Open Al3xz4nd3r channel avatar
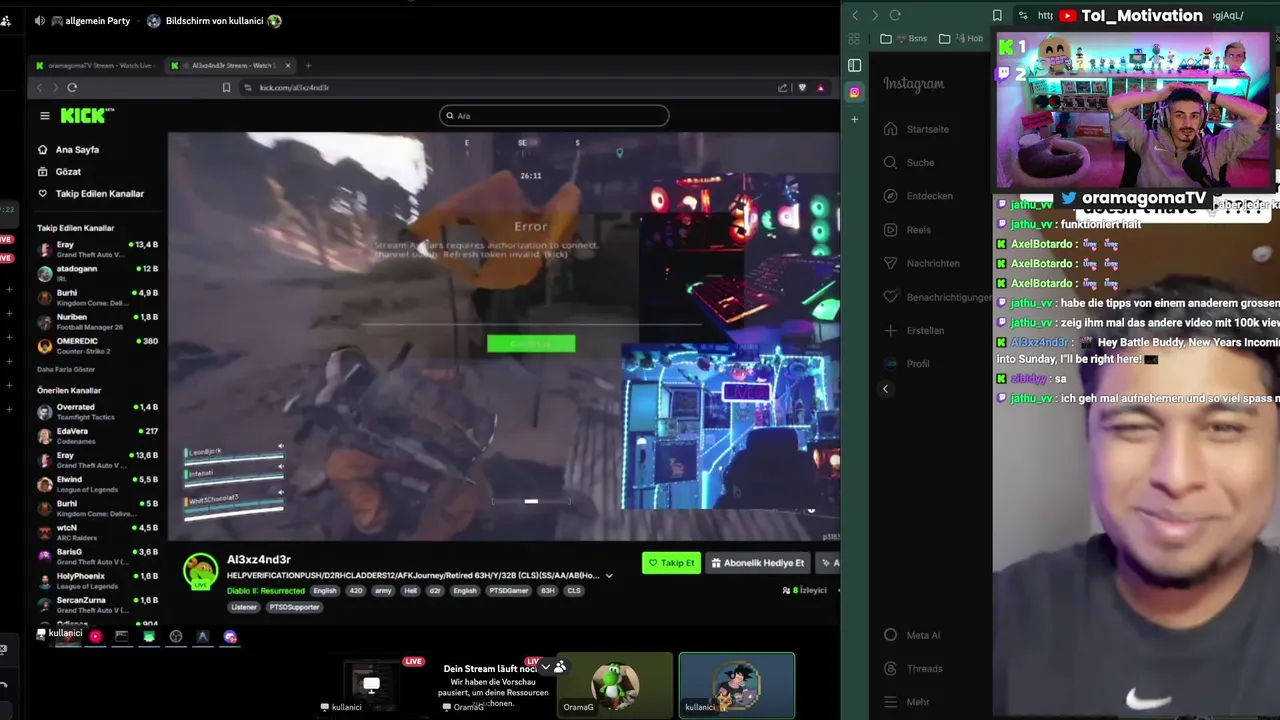Image resolution: width=1280 pixels, height=720 pixels. pyautogui.click(x=201, y=572)
